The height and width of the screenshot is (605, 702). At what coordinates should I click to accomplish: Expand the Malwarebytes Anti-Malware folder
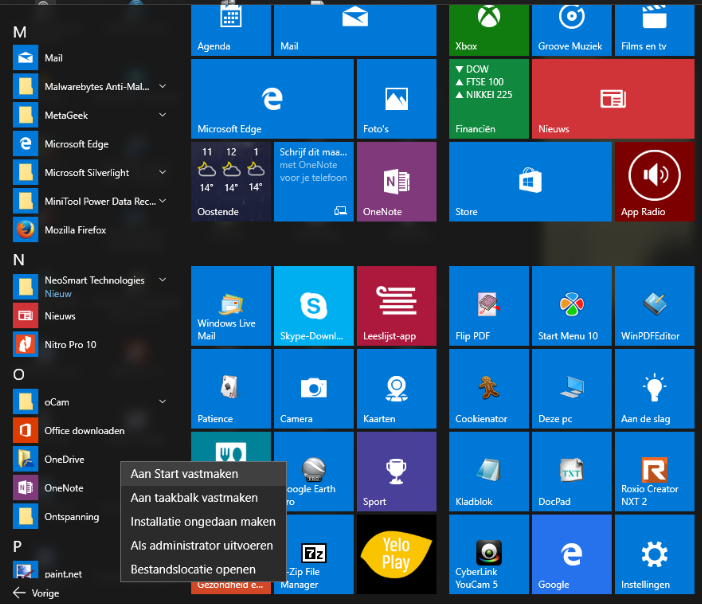click(x=162, y=87)
